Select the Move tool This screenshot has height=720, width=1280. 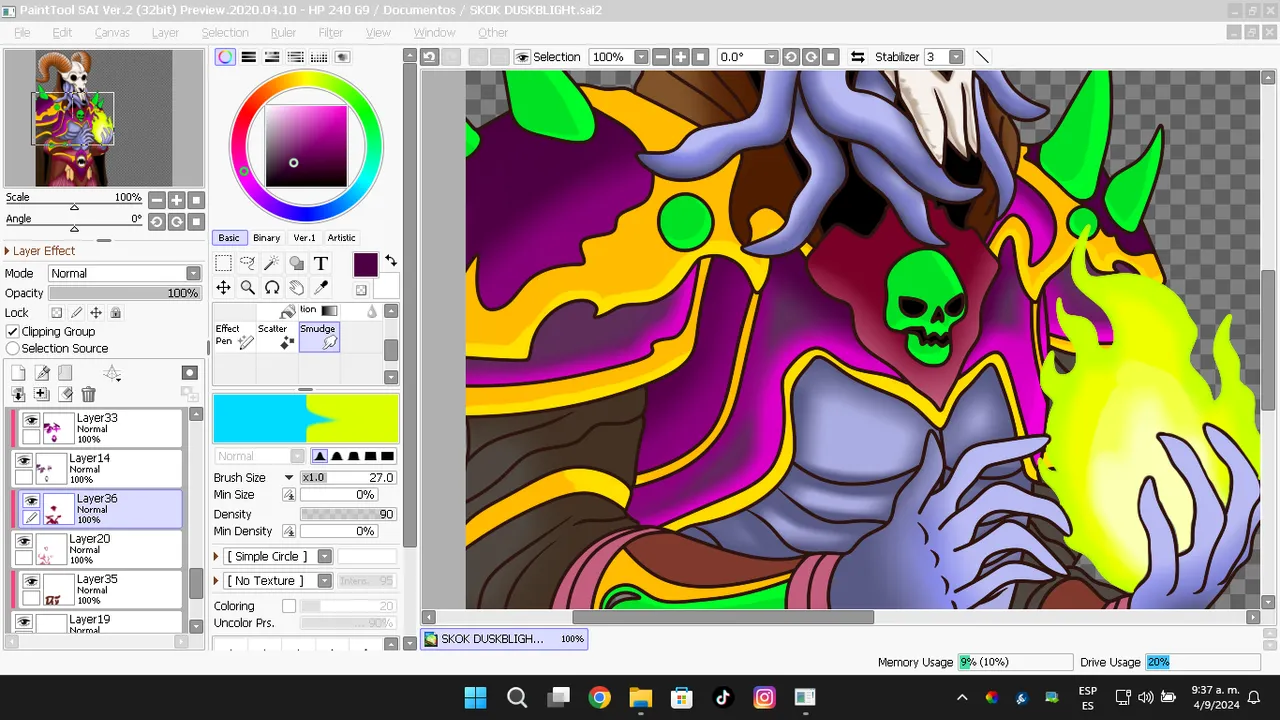[x=223, y=288]
